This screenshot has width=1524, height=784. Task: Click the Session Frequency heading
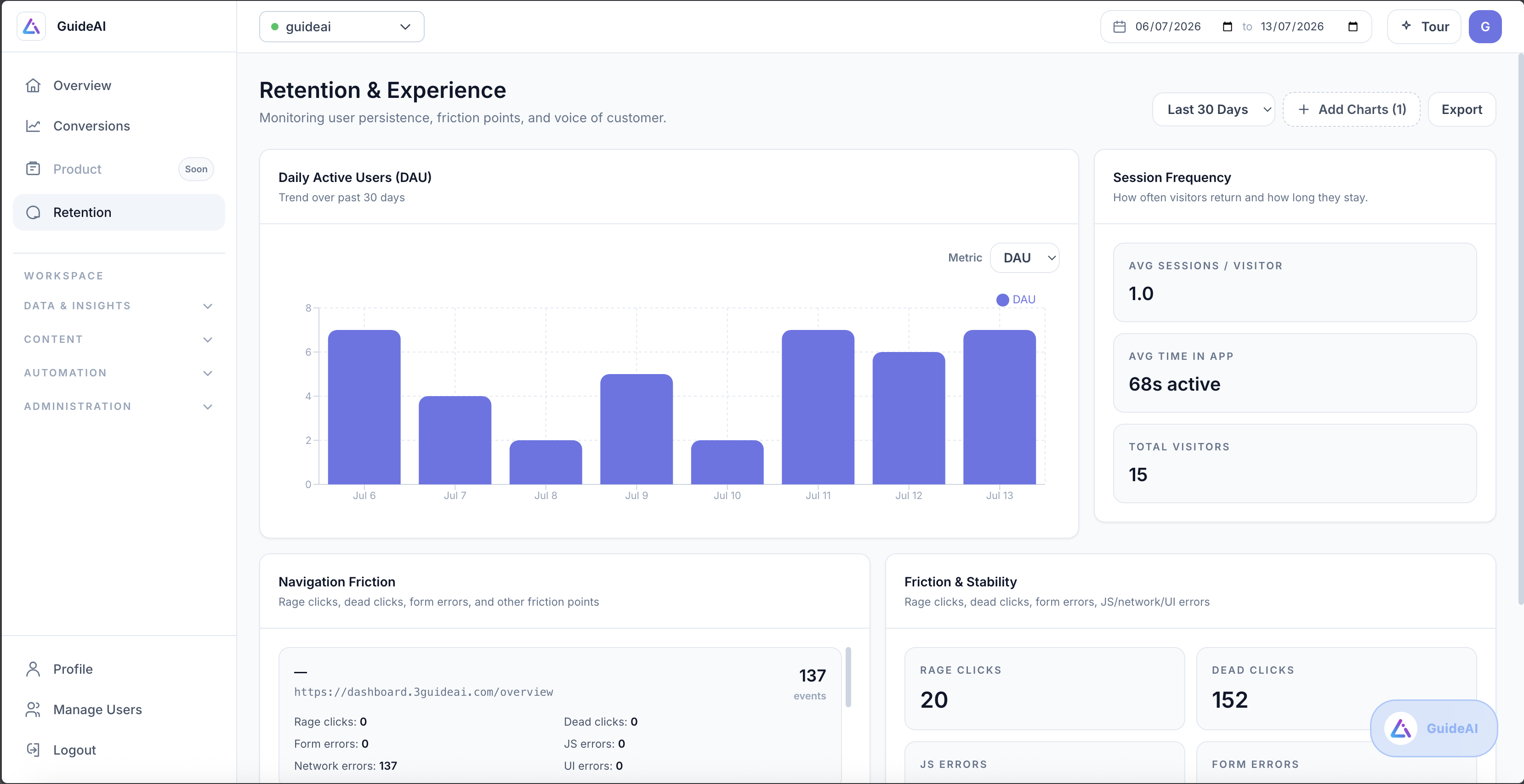[1171, 177]
